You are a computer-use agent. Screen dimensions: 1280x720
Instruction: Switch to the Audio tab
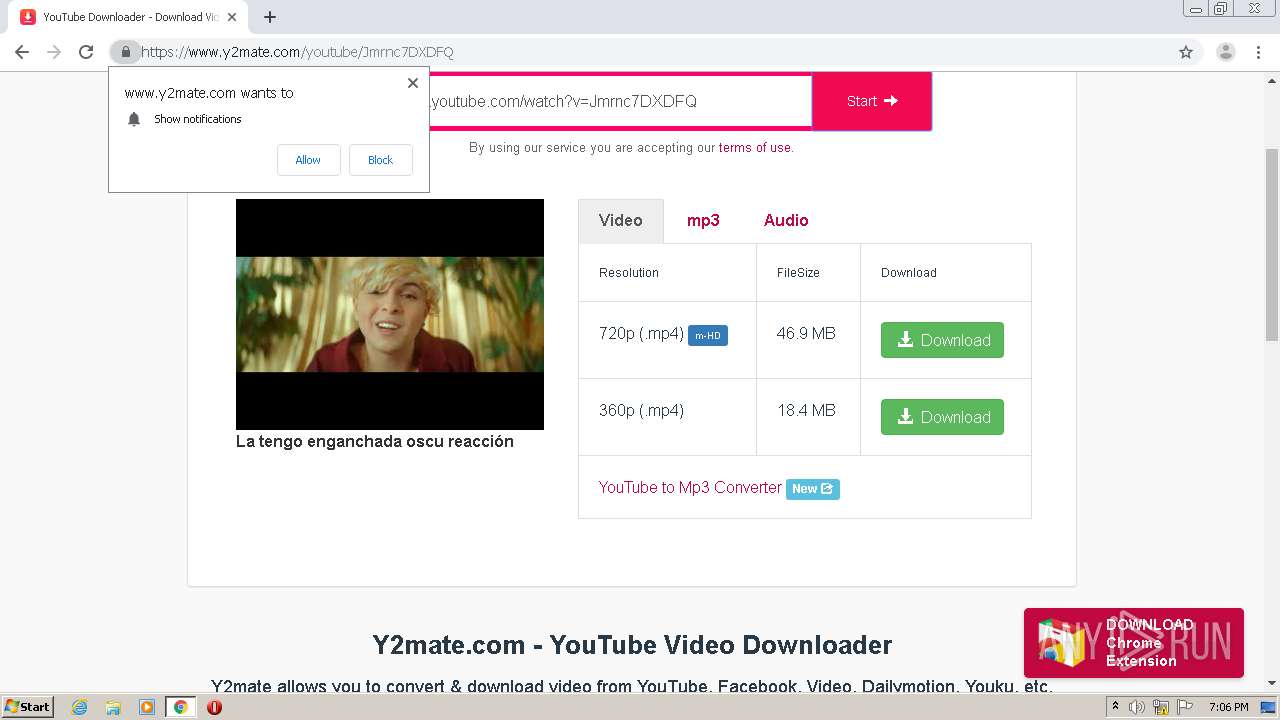tap(786, 220)
